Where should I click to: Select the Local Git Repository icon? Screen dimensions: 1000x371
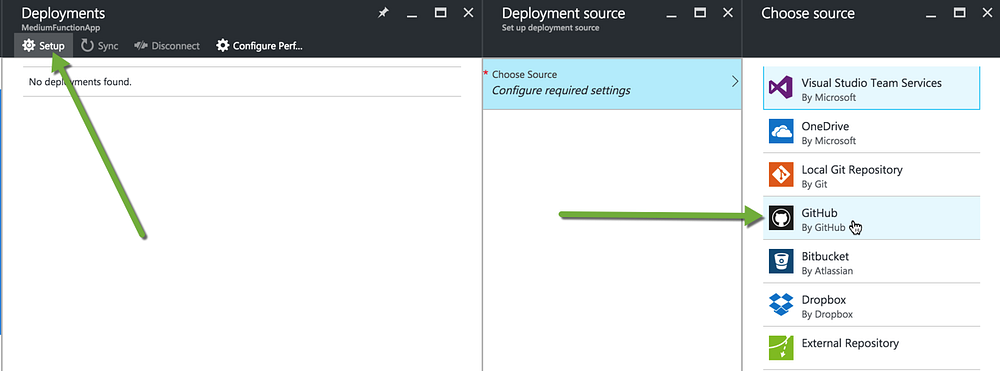(781, 175)
